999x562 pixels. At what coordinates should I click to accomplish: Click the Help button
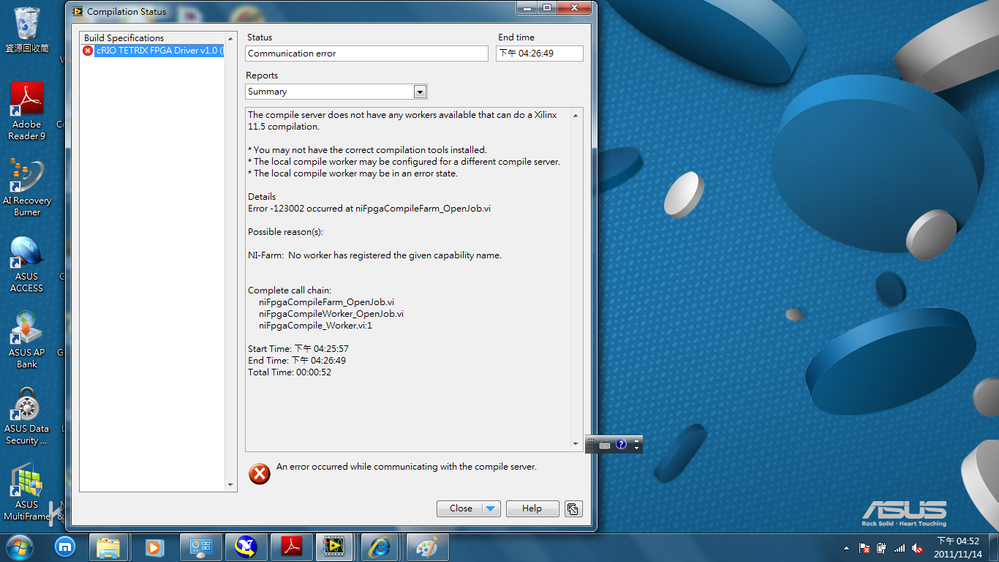[x=532, y=508]
